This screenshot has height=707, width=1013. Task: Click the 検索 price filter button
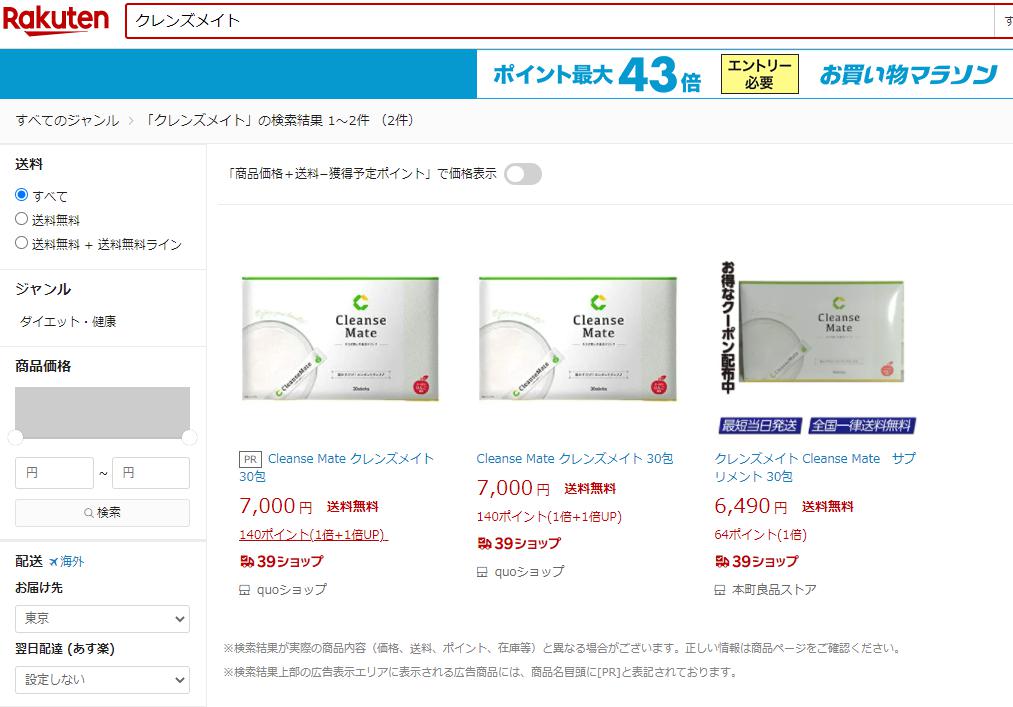tap(102, 512)
